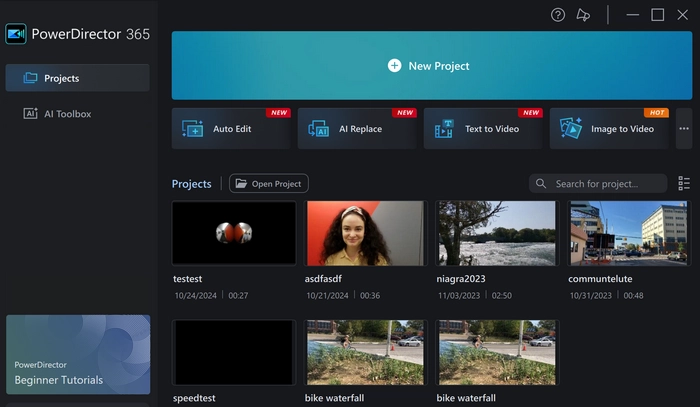Screen dimensions: 700x407
Task: Open the testest project thumbnail
Action: coord(234,233)
